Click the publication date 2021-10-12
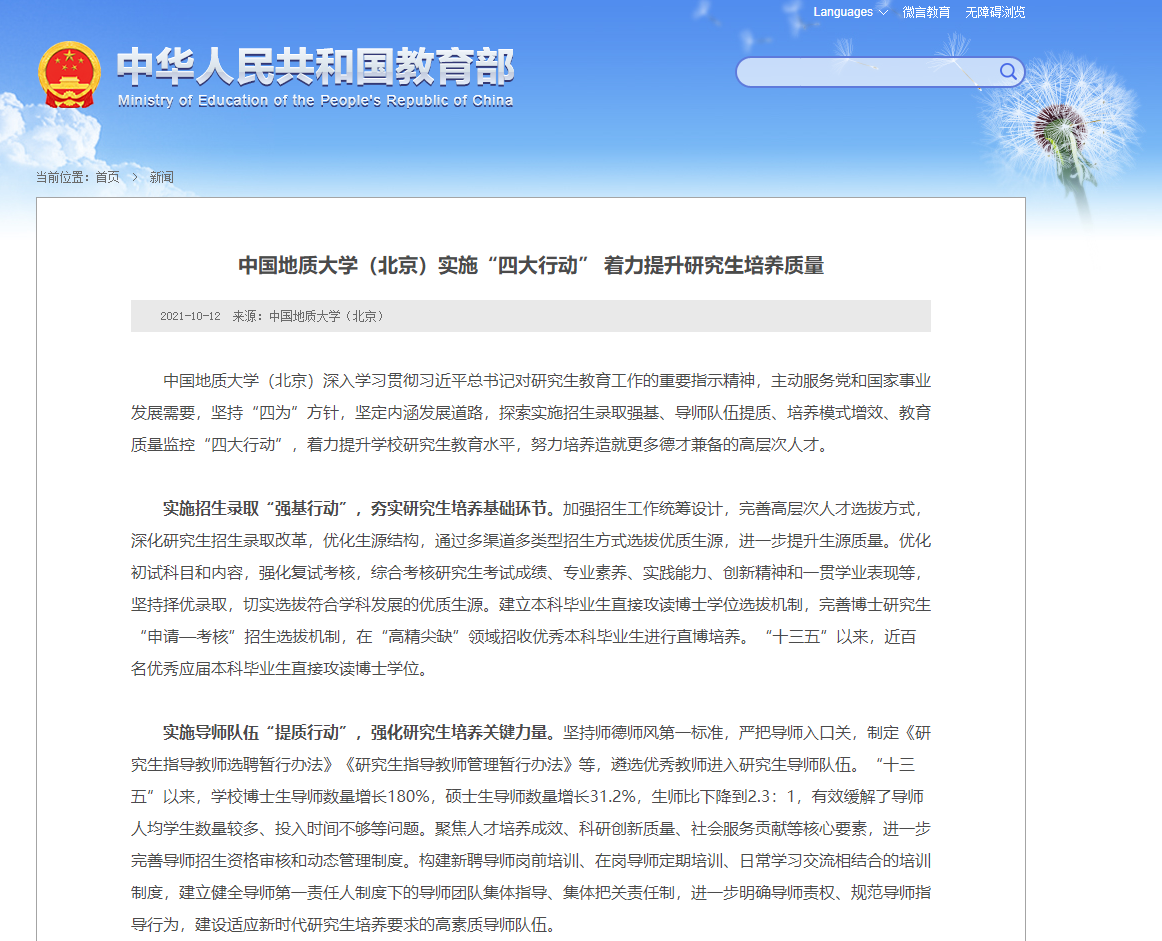Image resolution: width=1162 pixels, height=941 pixels. (x=190, y=316)
